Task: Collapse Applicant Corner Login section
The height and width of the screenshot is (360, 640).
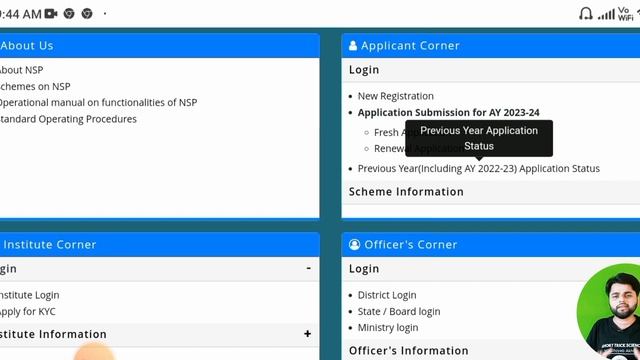Action: [x=491, y=70]
